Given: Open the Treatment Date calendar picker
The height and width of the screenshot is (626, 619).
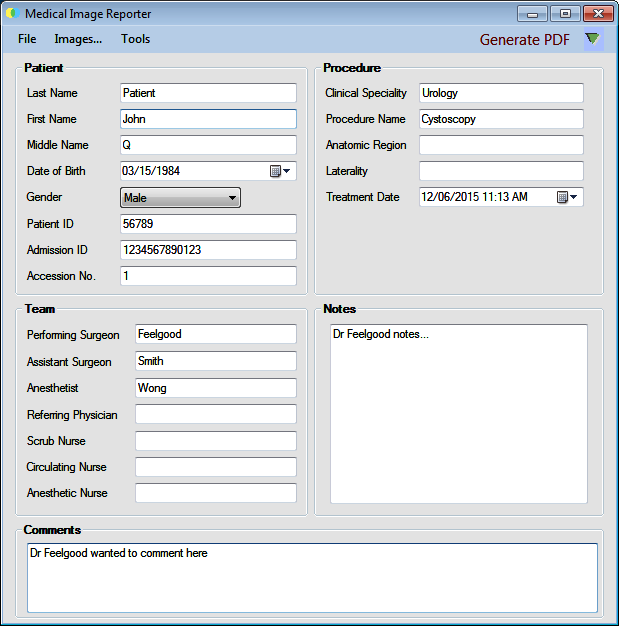Looking at the screenshot, I should 567,197.
